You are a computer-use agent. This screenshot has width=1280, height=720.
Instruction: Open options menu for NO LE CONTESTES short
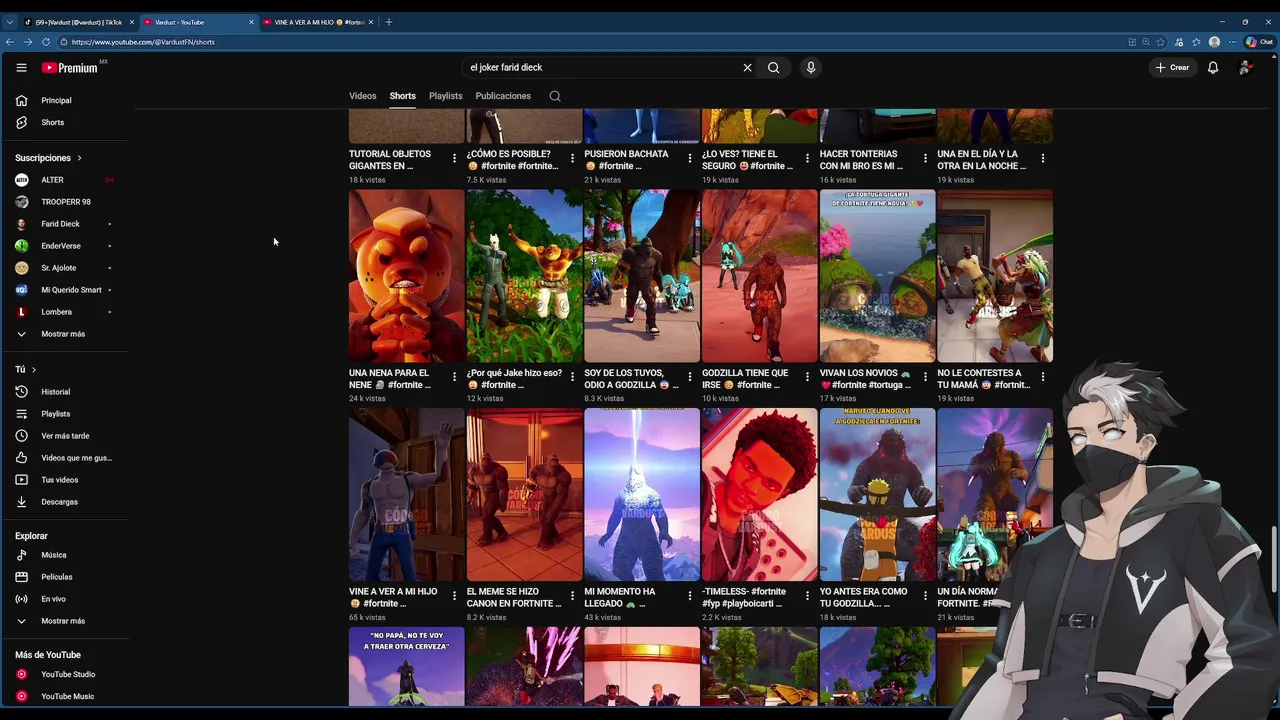(x=1043, y=377)
